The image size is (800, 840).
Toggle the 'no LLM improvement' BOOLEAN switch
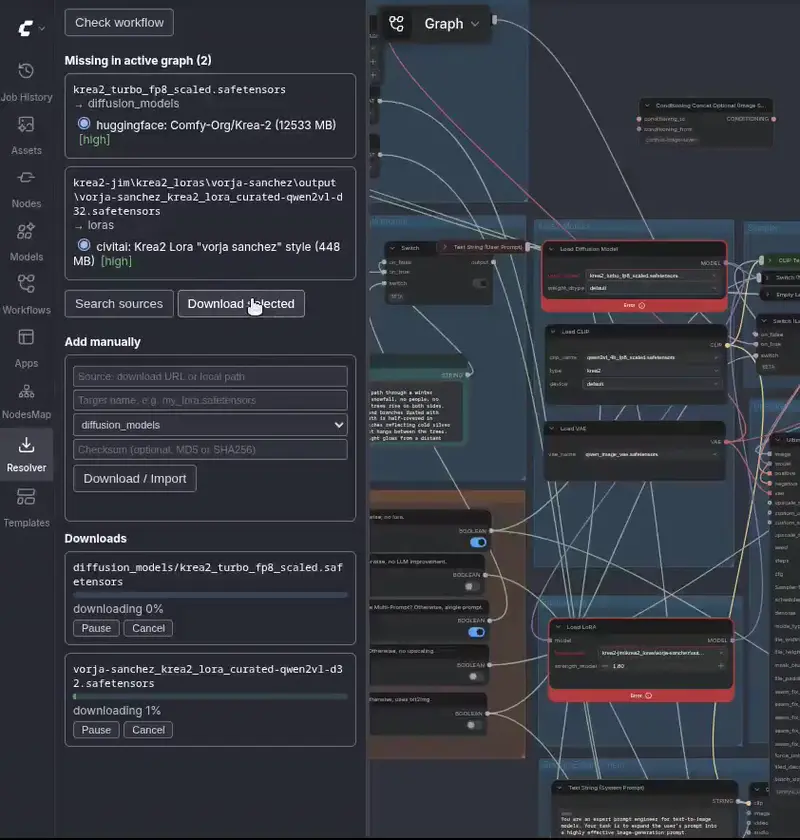(x=472, y=587)
